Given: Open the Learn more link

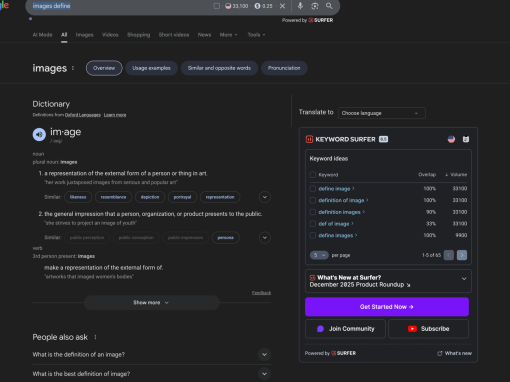Looking at the screenshot, I should point(115,115).
